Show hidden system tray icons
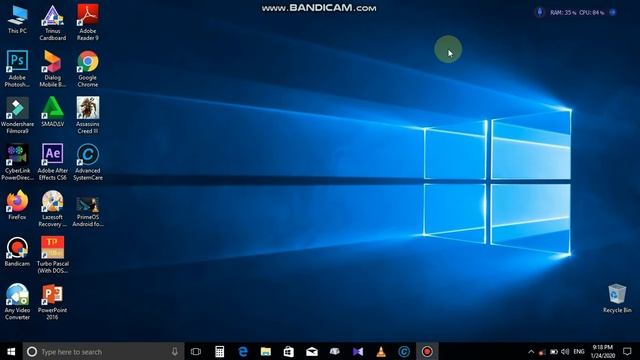The image size is (640, 360). tap(531, 351)
